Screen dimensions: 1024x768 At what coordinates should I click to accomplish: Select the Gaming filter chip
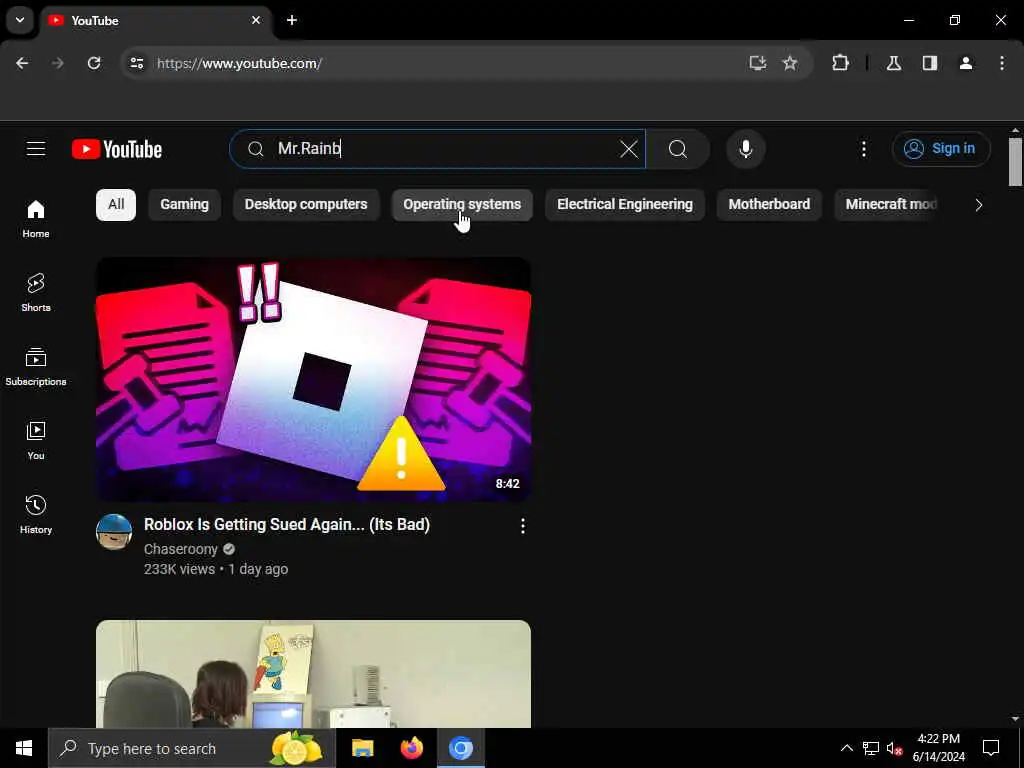(x=184, y=204)
